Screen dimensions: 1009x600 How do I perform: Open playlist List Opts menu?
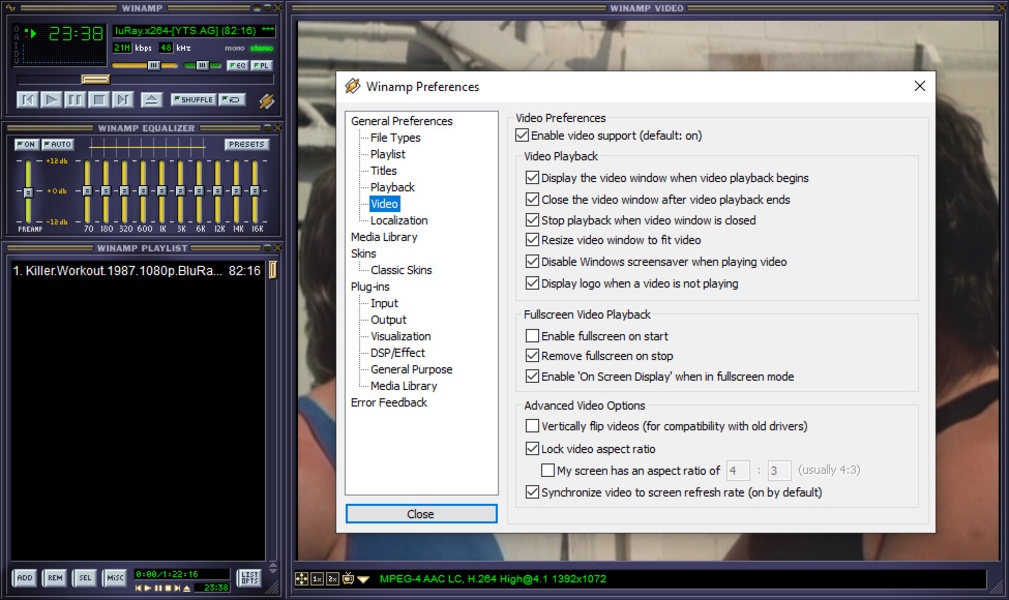click(x=249, y=577)
